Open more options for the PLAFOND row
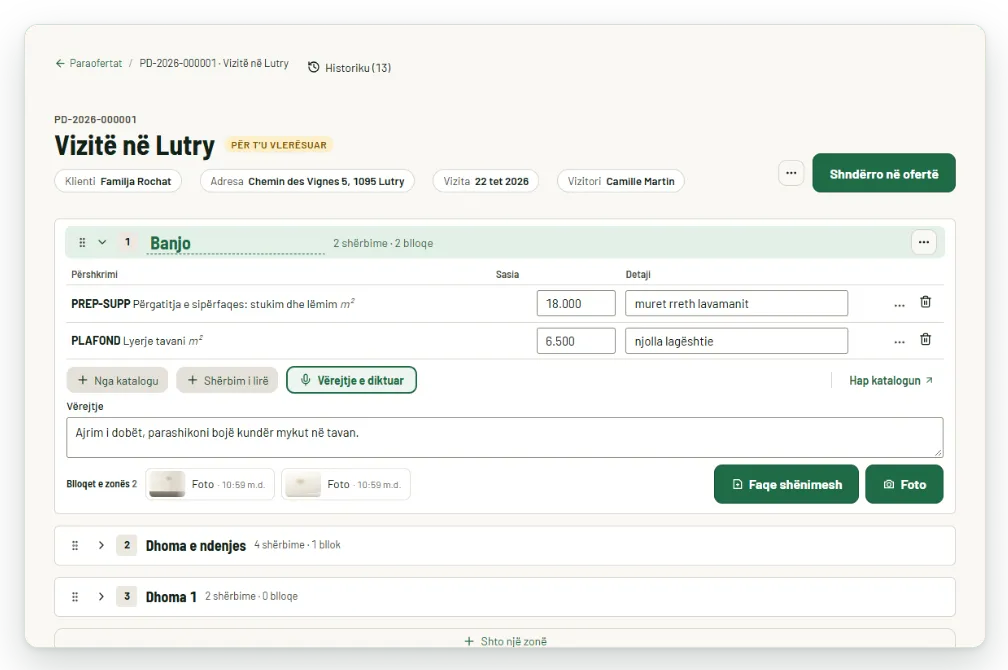 tap(899, 341)
